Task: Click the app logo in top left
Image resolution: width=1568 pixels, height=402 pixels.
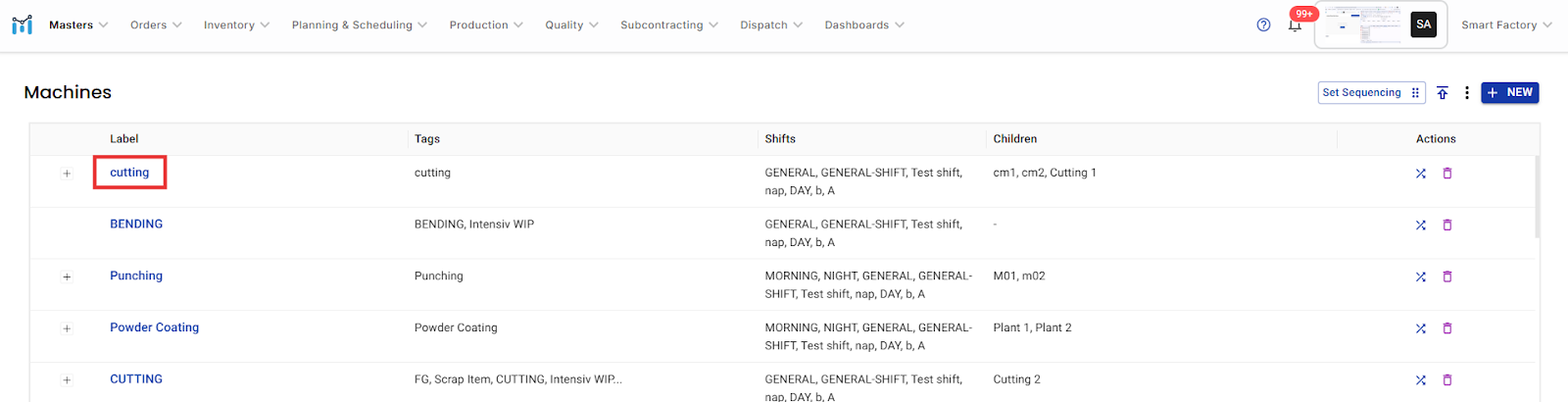Action: coord(22,25)
